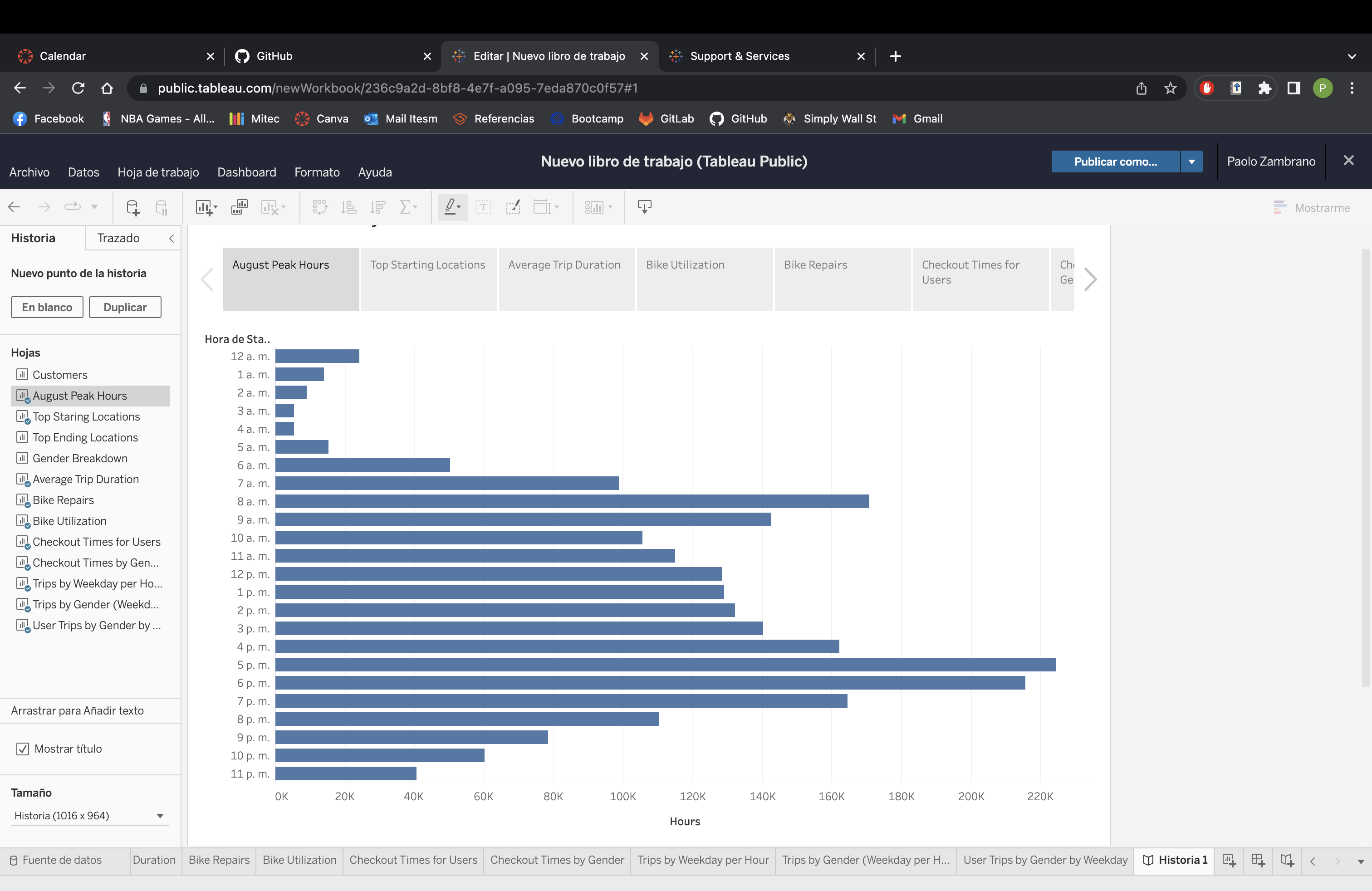Add a new dashboard from bottom bar
This screenshot has height=891, width=1372.
(1258, 861)
